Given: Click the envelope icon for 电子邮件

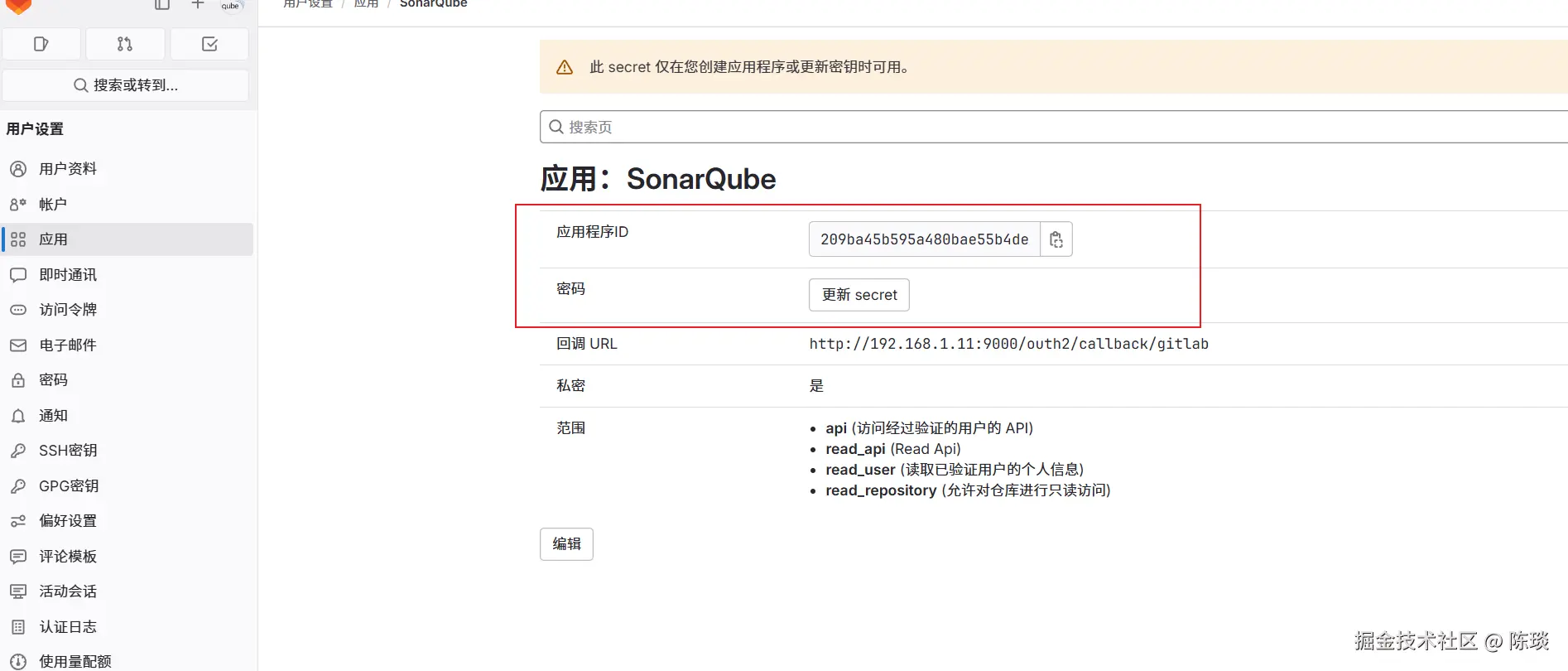Looking at the screenshot, I should pyautogui.click(x=18, y=345).
